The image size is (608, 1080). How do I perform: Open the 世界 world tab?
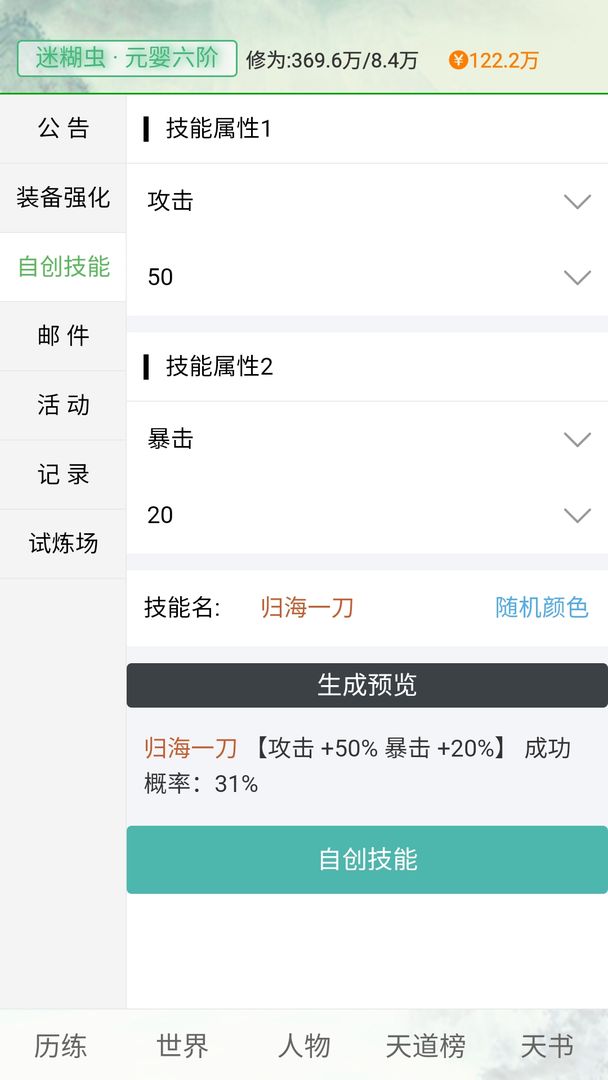click(x=181, y=1046)
